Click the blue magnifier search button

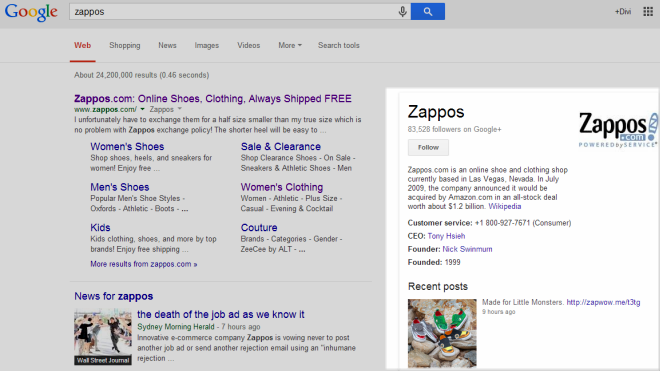pyautogui.click(x=428, y=11)
